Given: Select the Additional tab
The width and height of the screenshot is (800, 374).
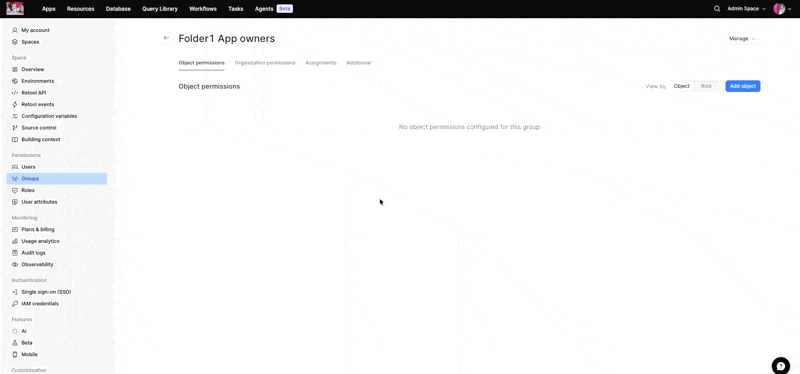Looking at the screenshot, I should pyautogui.click(x=359, y=63).
